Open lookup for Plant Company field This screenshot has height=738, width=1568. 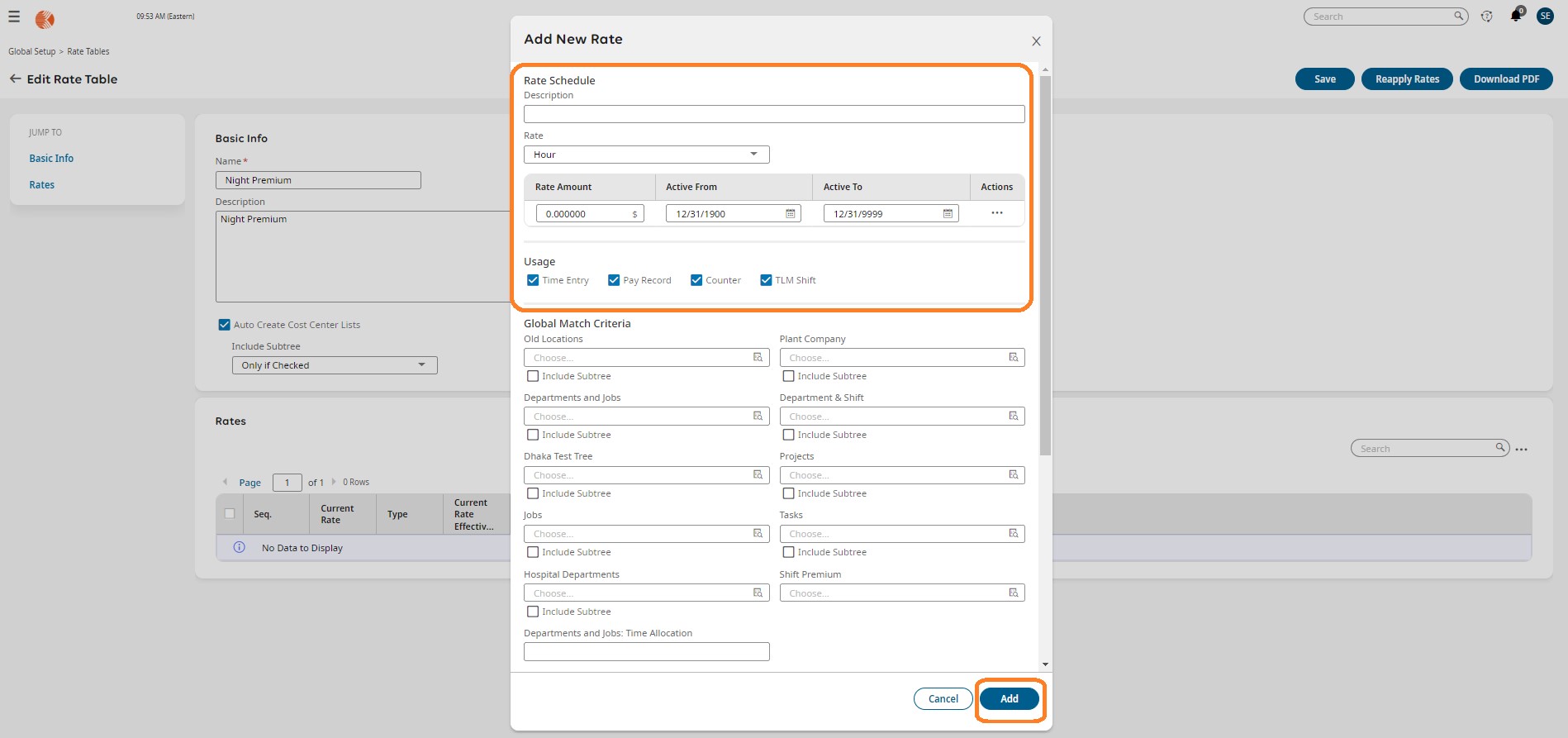pyautogui.click(x=1013, y=358)
